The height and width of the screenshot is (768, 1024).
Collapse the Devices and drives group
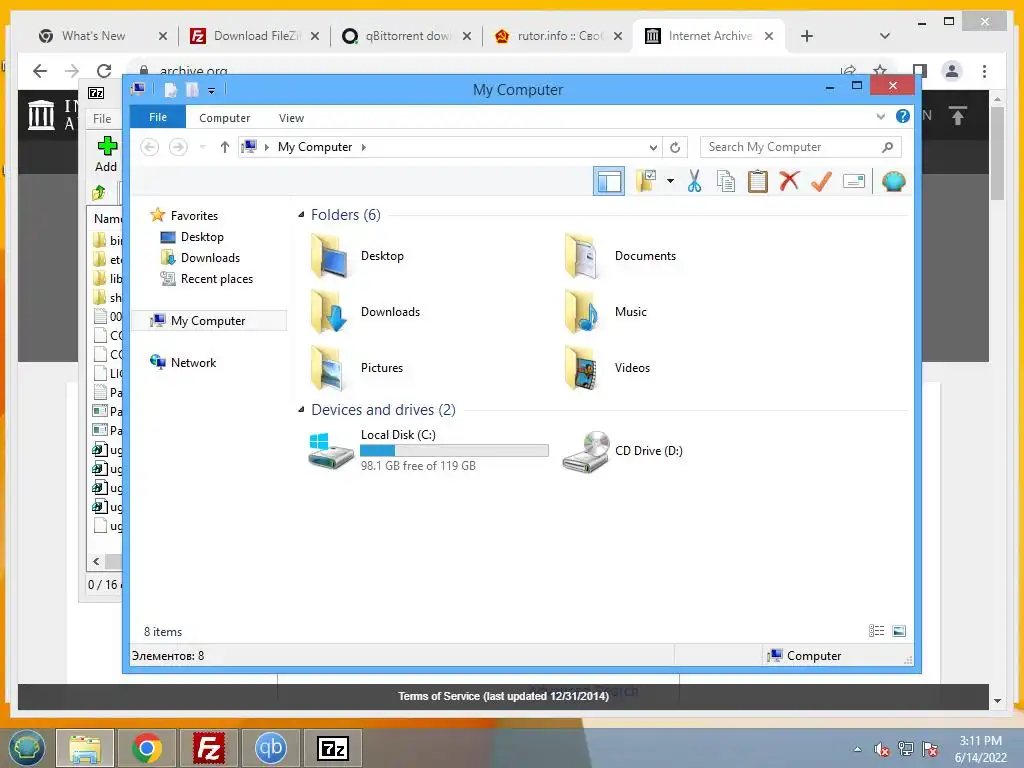click(x=301, y=409)
